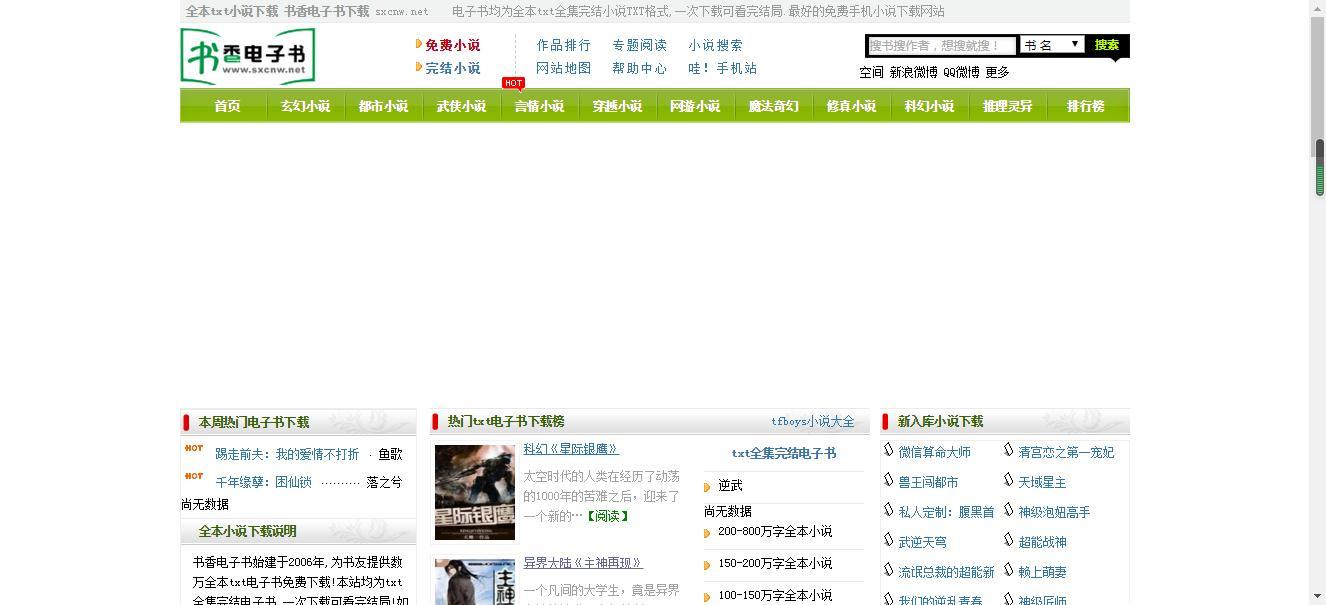Click orange arrow bullet beside 逆武
This screenshot has height=605, width=1326.
point(707,487)
